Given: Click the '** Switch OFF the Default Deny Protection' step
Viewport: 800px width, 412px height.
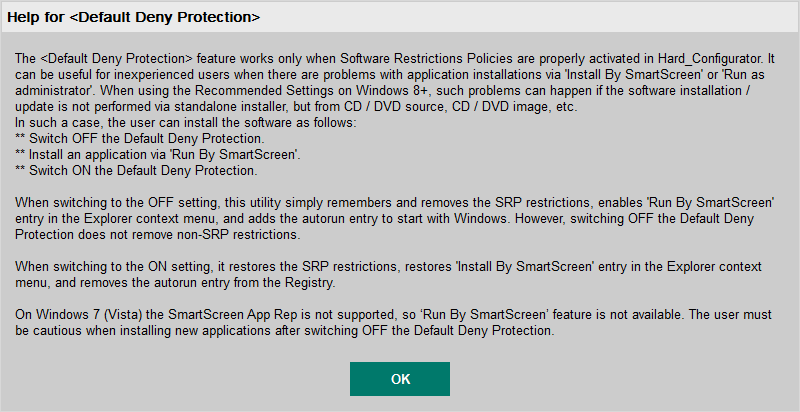Looking at the screenshot, I should click(x=134, y=138).
